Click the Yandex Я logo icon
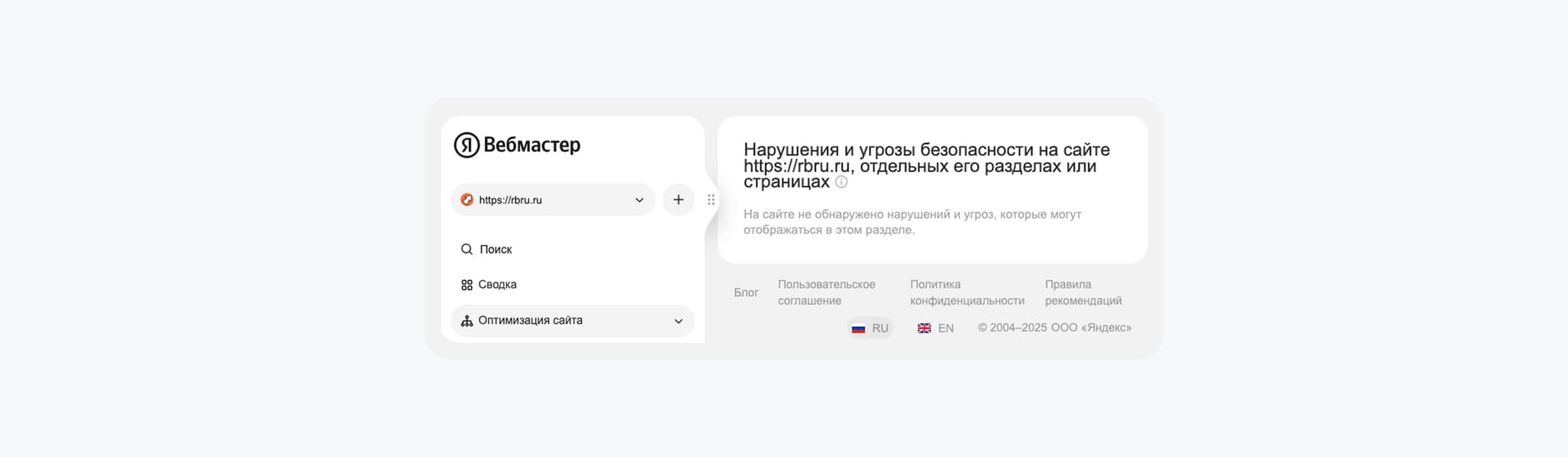The width and height of the screenshot is (1568, 457). [x=466, y=145]
